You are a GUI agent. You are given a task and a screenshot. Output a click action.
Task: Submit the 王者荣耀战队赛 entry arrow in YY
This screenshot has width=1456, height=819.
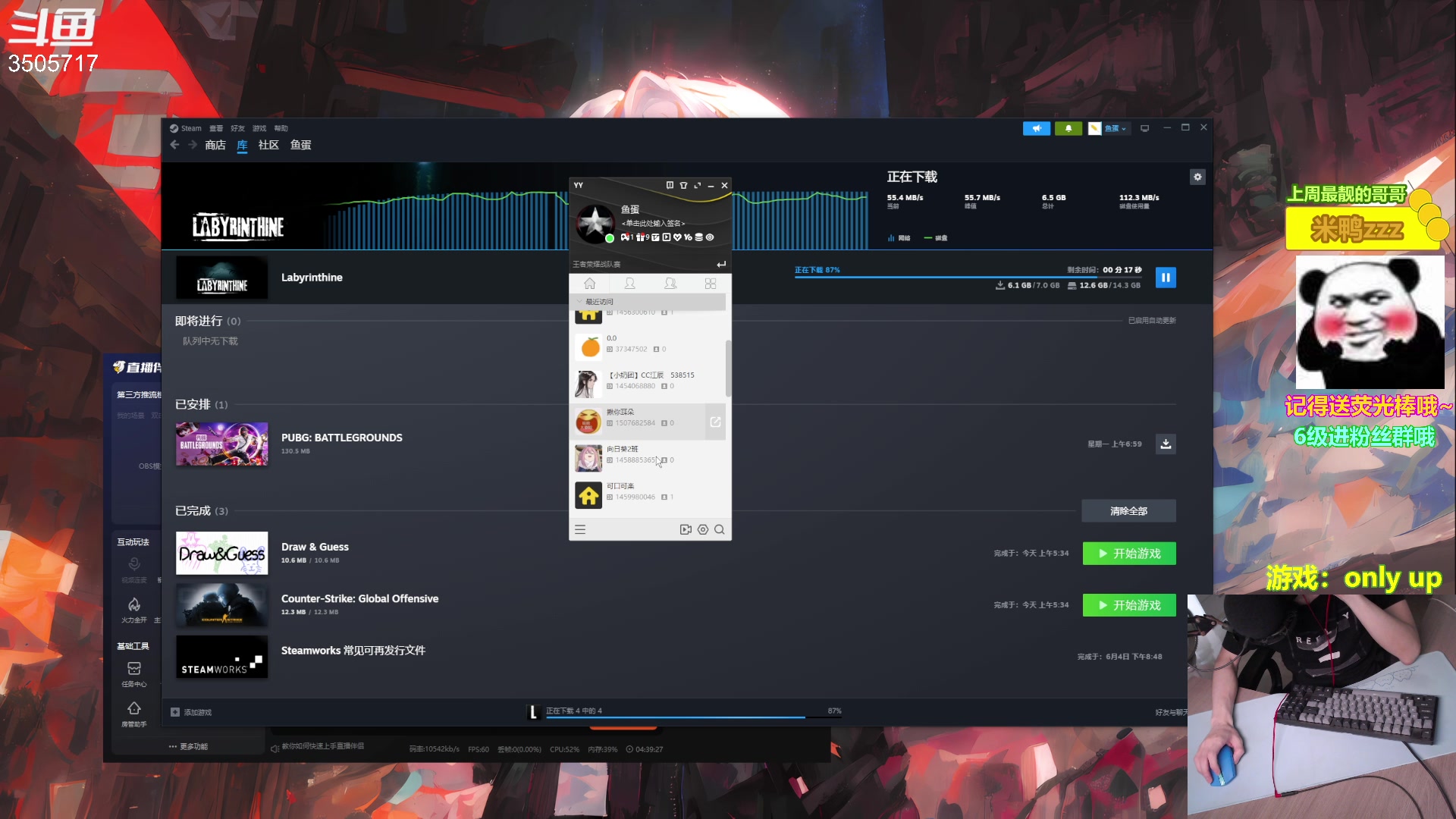721,264
